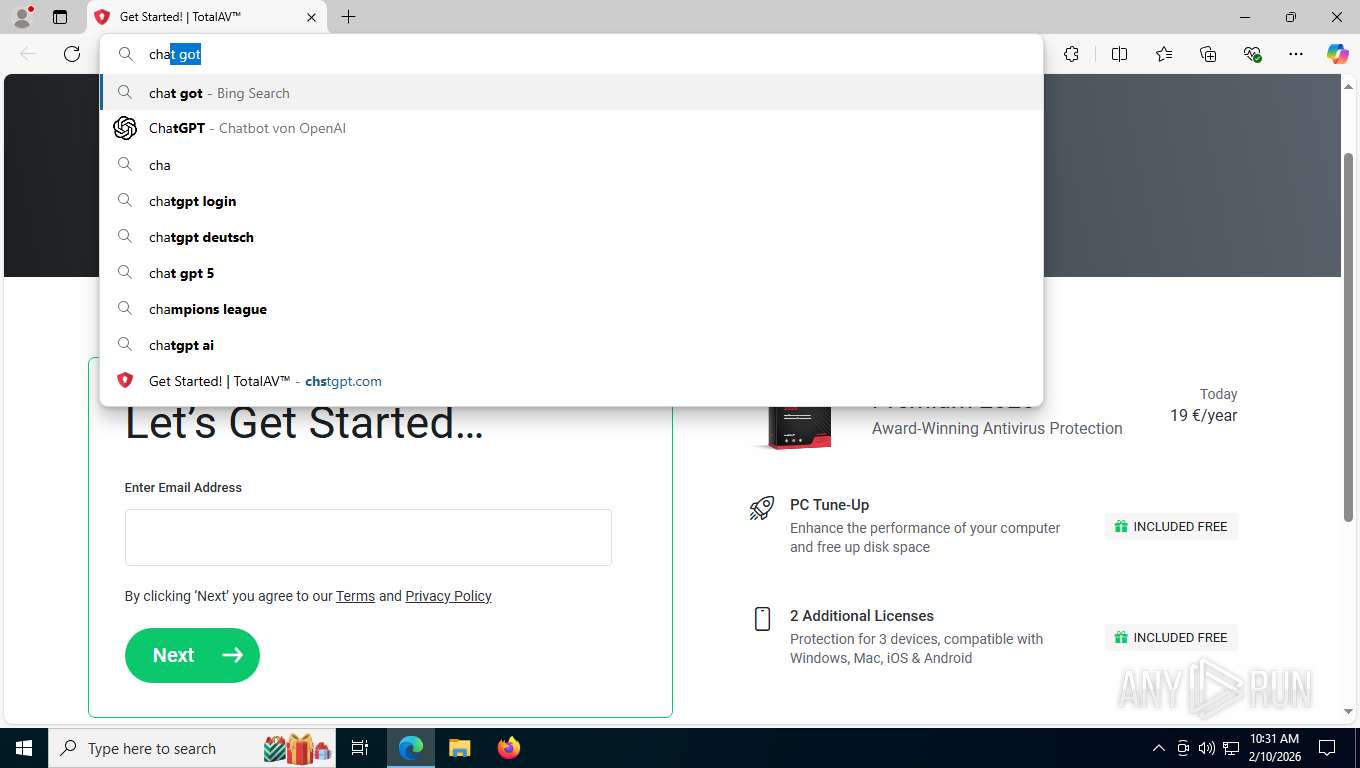Open the Extensions puzzle icon

[1071, 54]
